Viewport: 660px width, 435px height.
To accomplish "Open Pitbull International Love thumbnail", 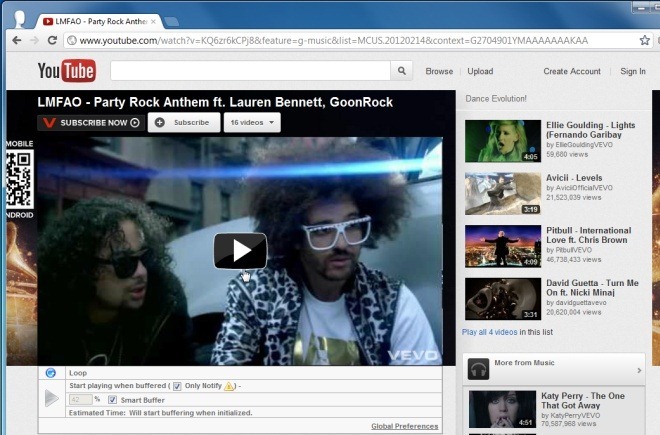I will coord(503,246).
